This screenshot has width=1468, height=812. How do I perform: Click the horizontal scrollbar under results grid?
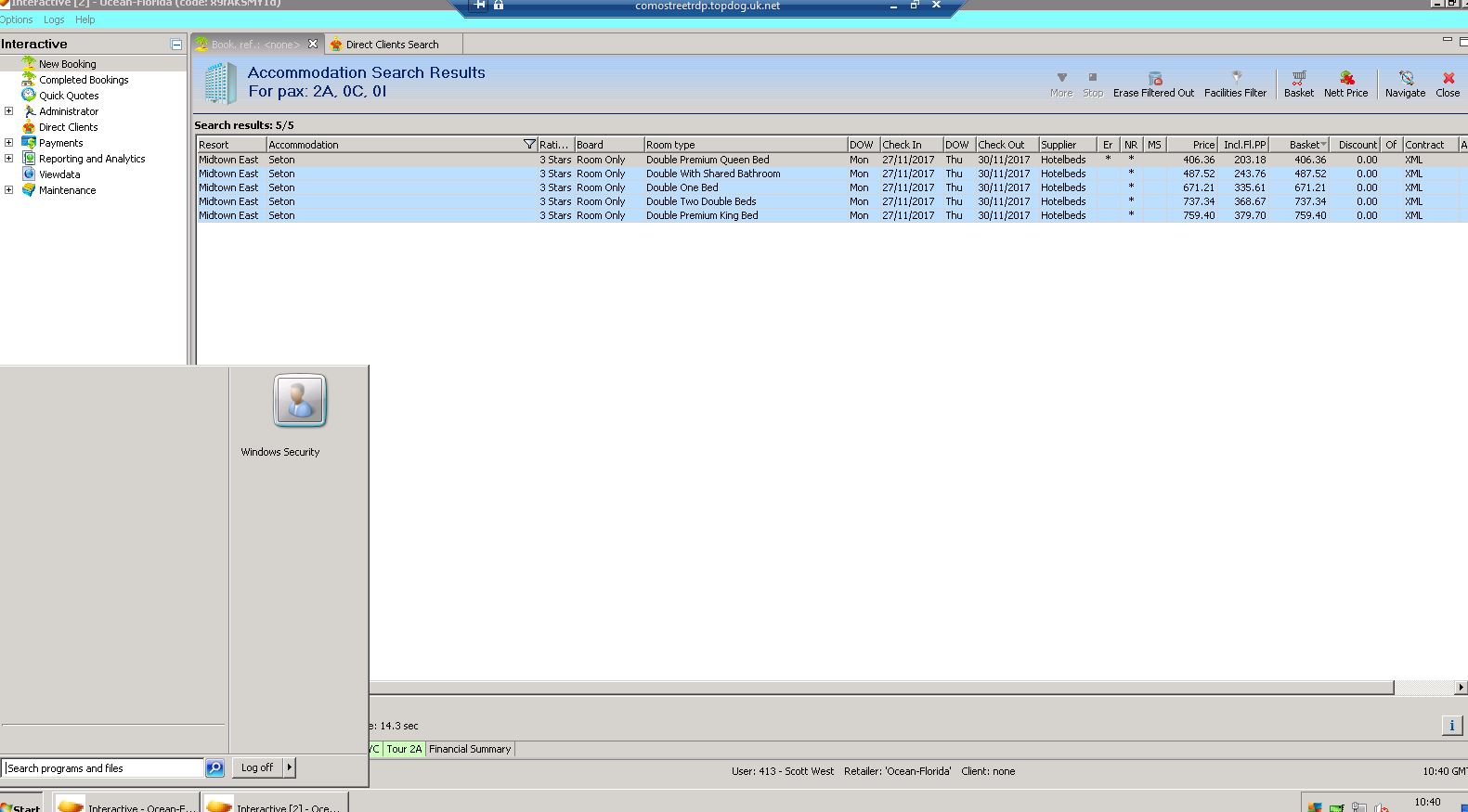tap(881, 688)
